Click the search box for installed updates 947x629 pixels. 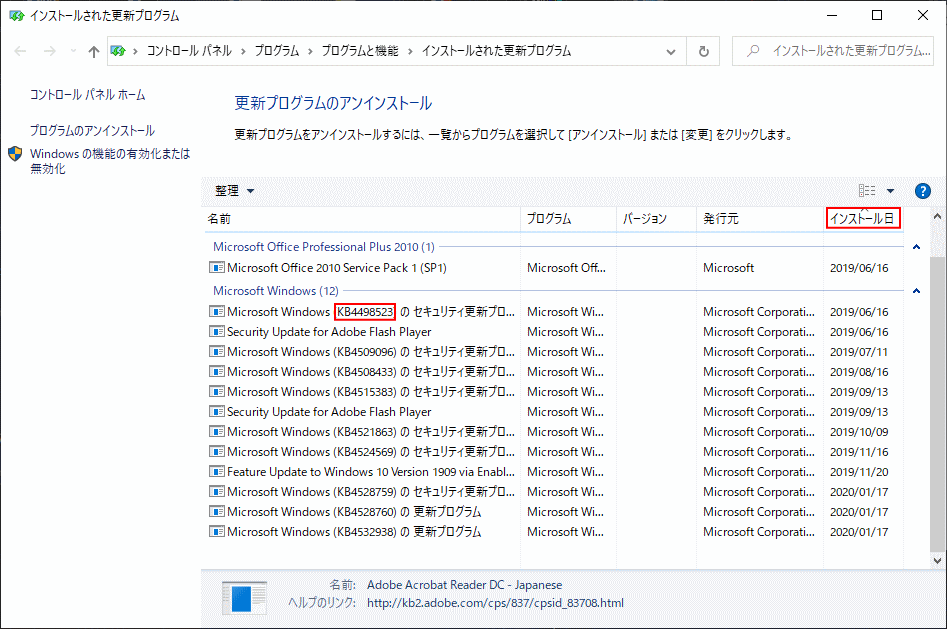pyautogui.click(x=833, y=51)
